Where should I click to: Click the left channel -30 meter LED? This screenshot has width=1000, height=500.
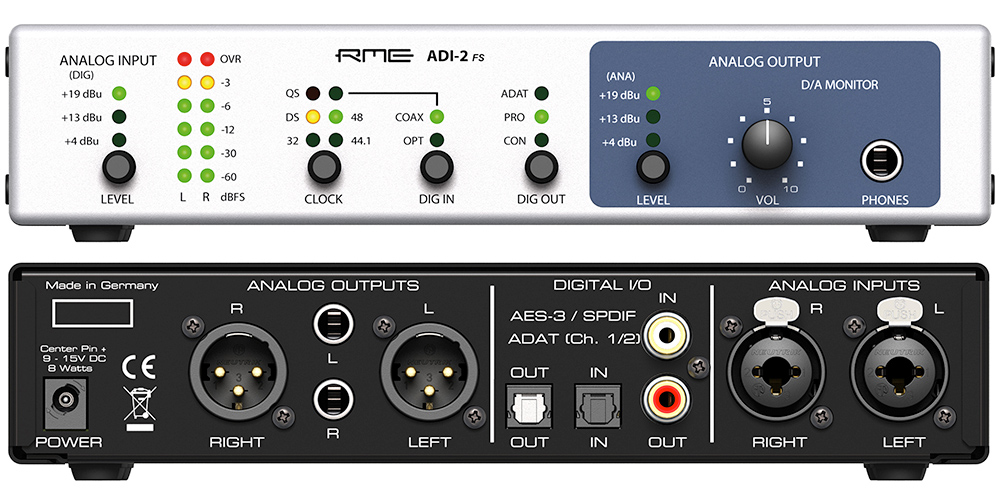pos(184,152)
